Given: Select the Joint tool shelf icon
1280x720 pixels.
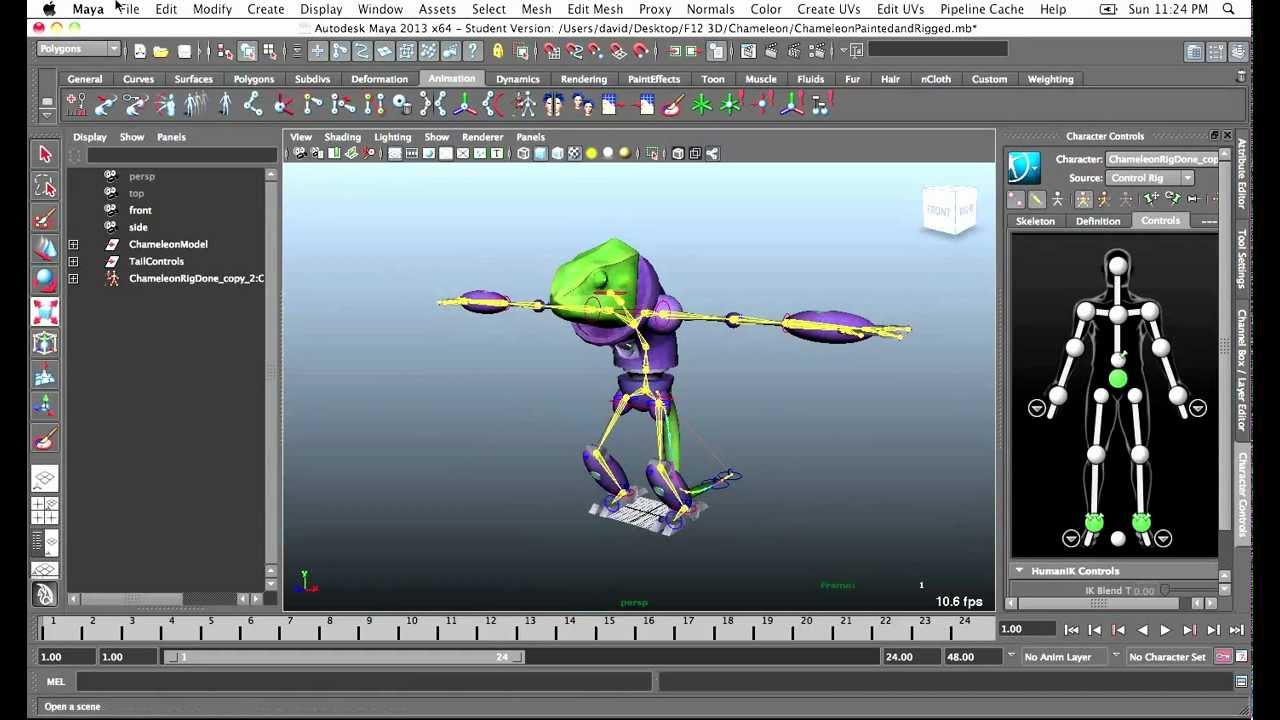Looking at the screenshot, I should (x=254, y=103).
